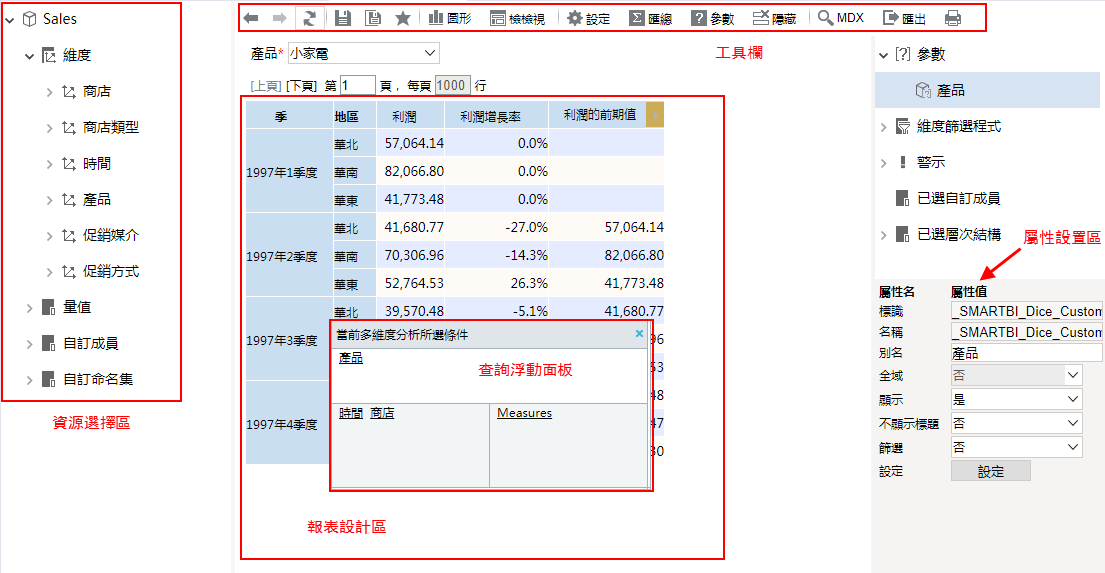Open the 圖形 chart tool
The width and height of the screenshot is (1105, 573).
coord(449,18)
